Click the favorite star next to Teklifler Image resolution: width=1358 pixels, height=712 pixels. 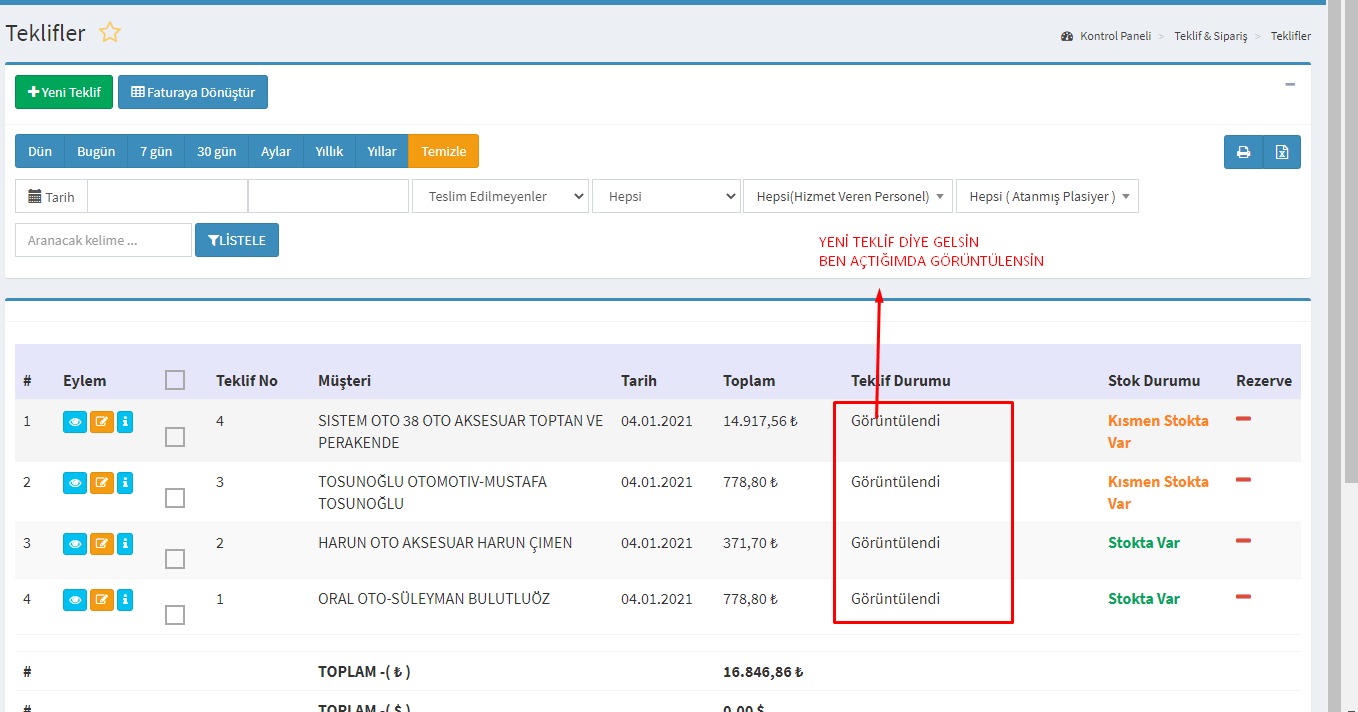tap(110, 33)
